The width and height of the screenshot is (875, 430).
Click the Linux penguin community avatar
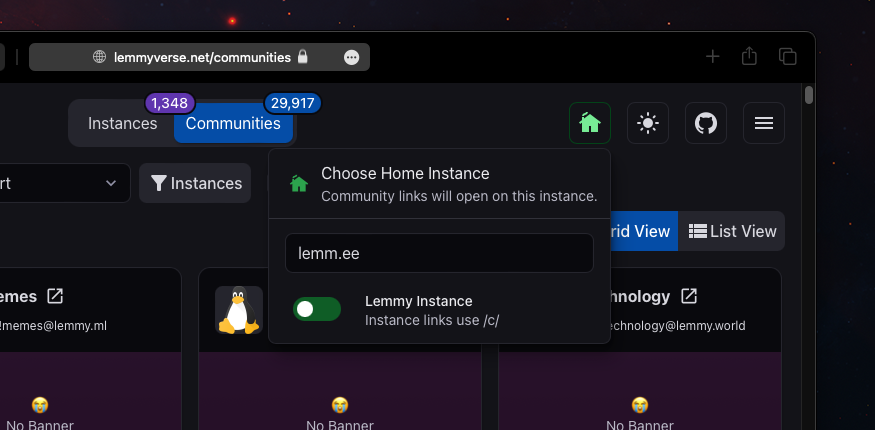239,310
